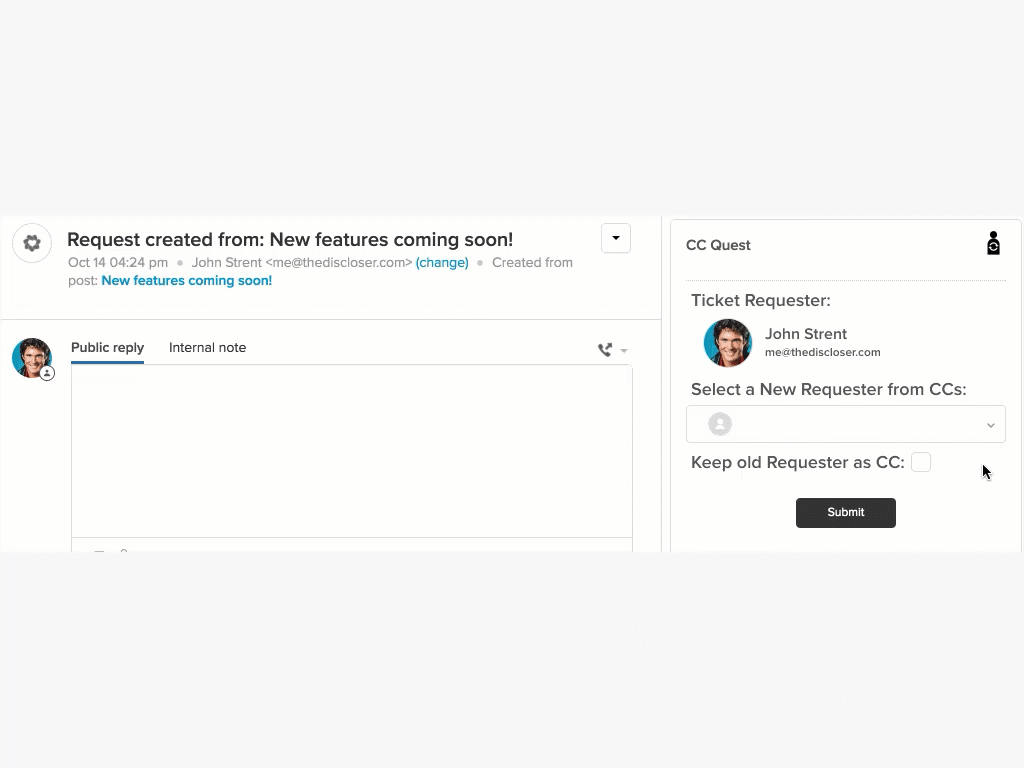This screenshot has height=768, width=1024.
Task: Click John Strent's avatar in CC Quest
Action: (728, 343)
